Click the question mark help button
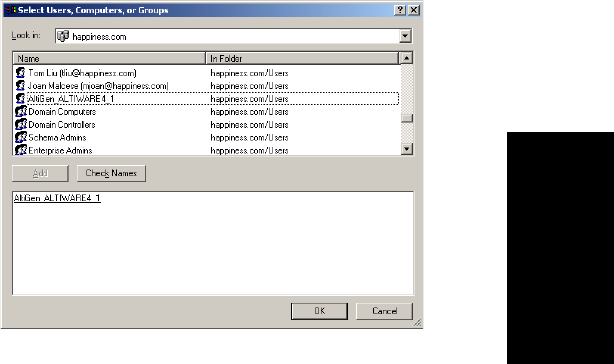This screenshot has width=614, height=364. pos(400,10)
